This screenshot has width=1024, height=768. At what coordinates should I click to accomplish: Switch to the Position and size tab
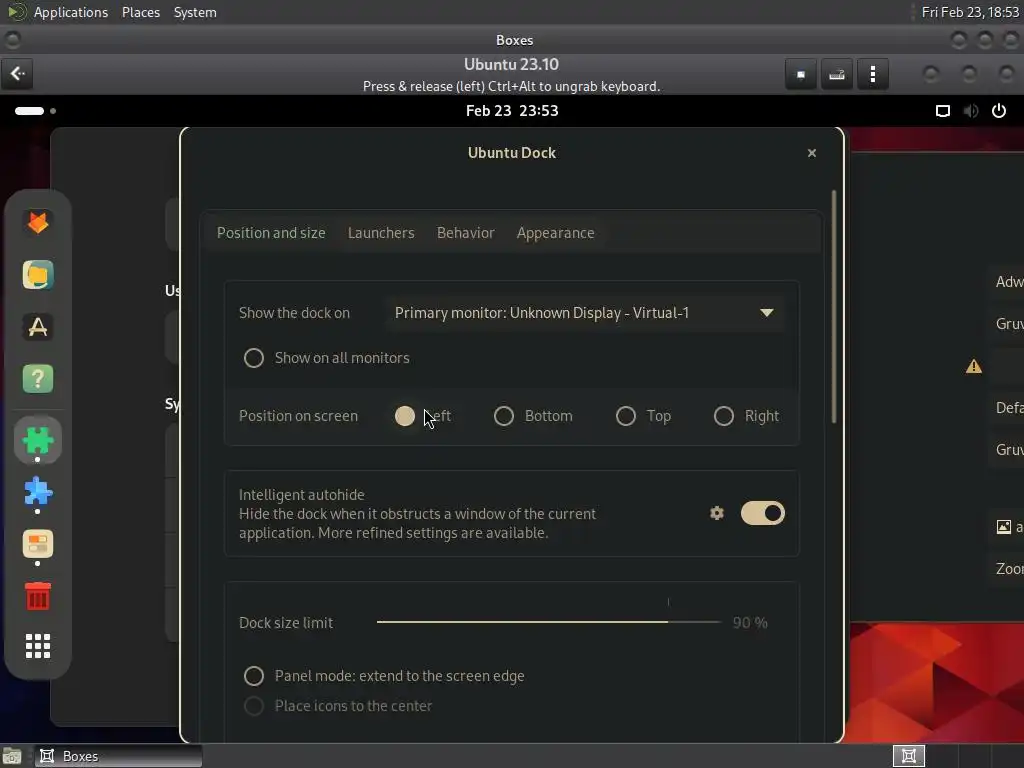pyautogui.click(x=271, y=233)
